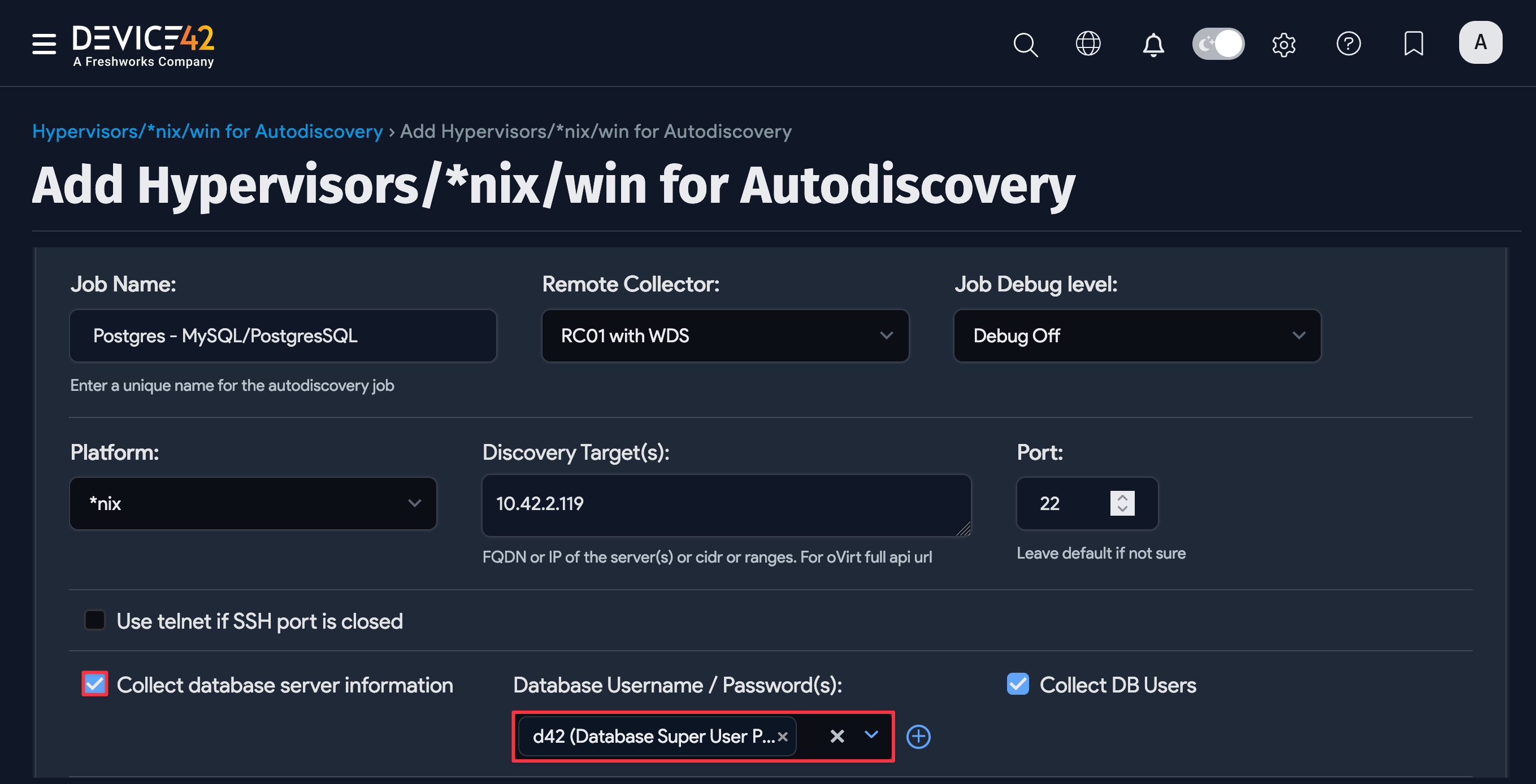The width and height of the screenshot is (1536, 784).
Task: Enable Use telnet if SSH port closed
Action: click(95, 620)
